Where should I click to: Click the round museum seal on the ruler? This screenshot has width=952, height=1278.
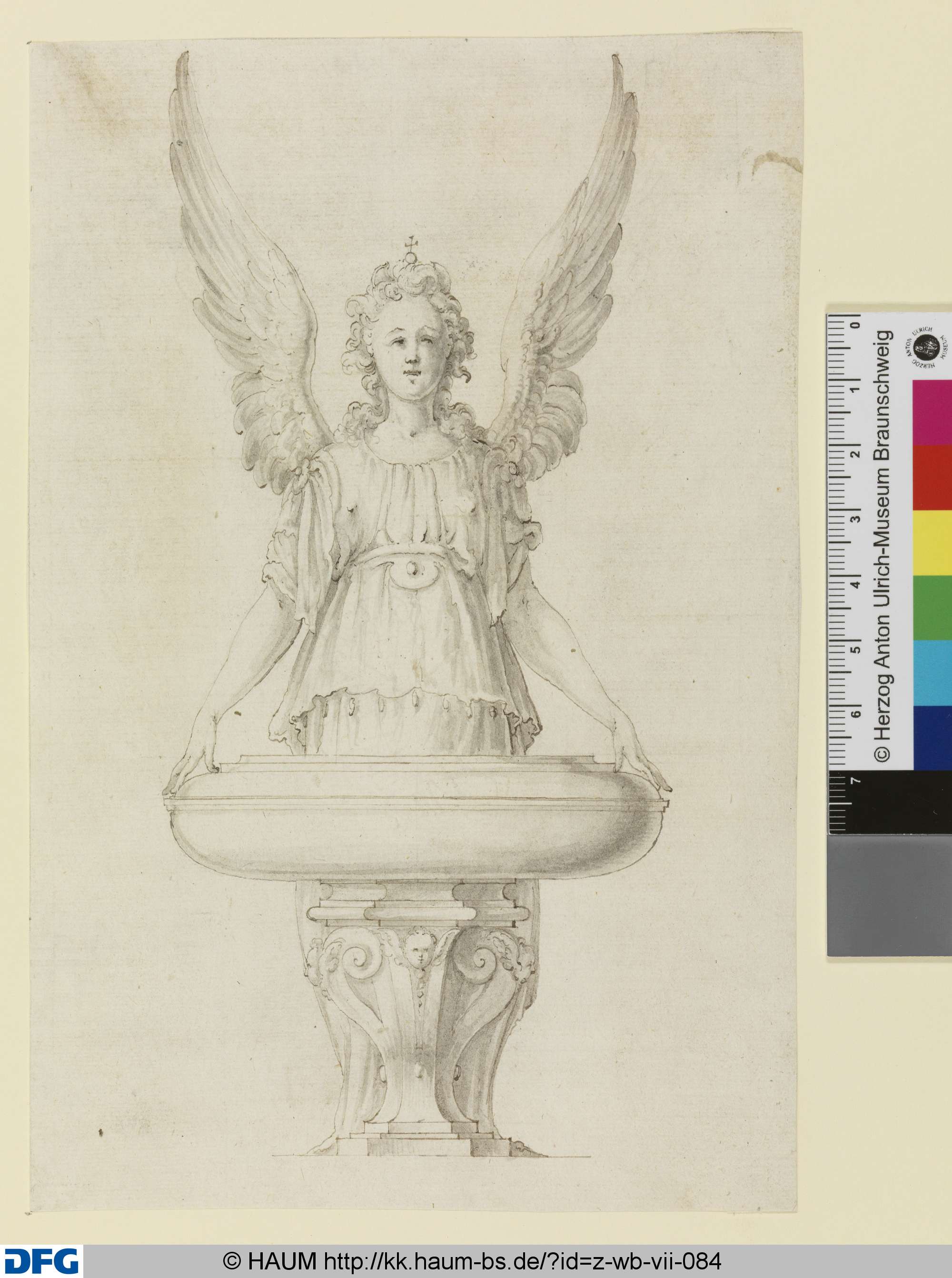tap(928, 347)
